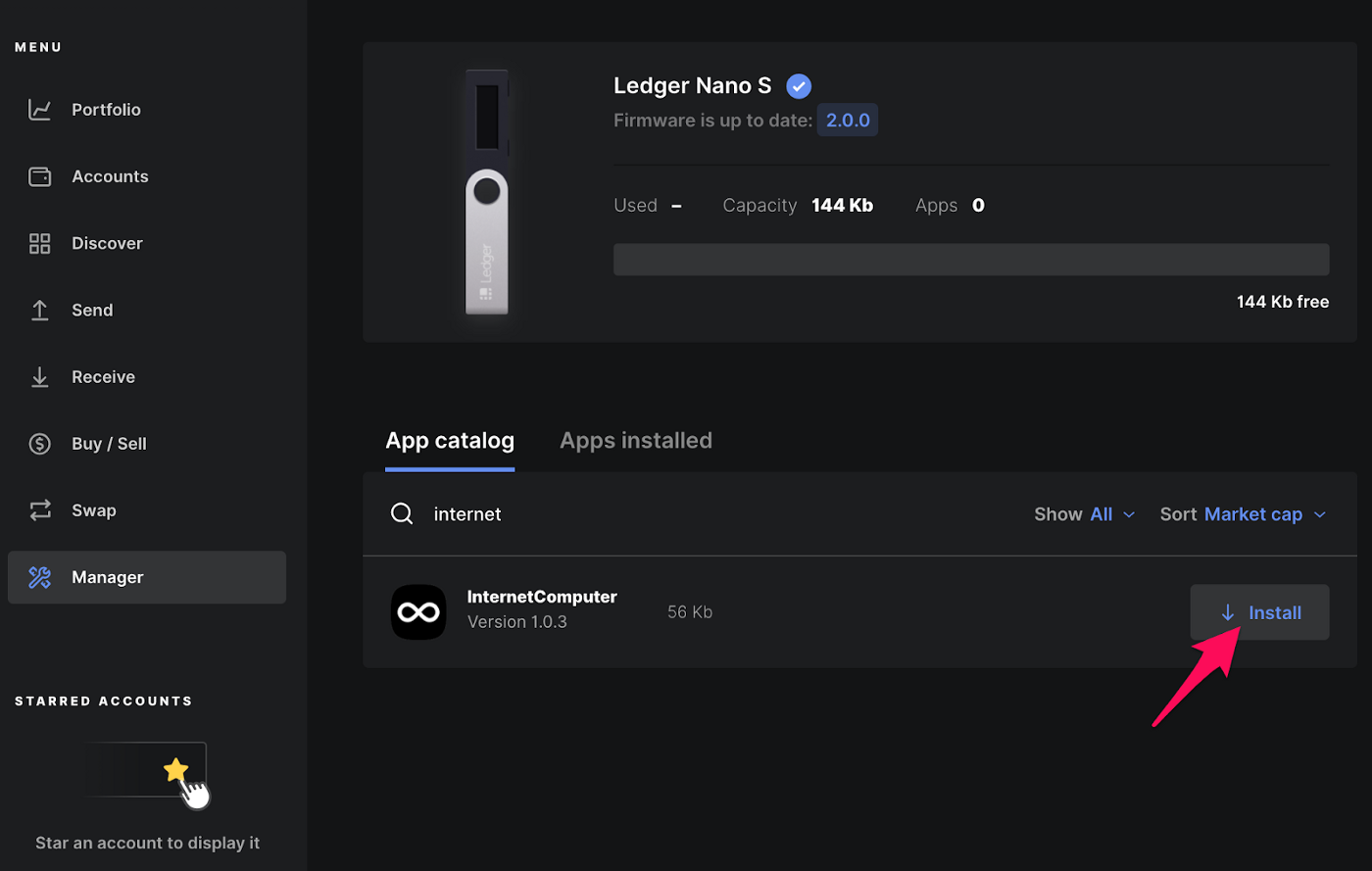Click the 144 Kb free label
Viewport: 1372px width, 871px height.
coord(1283,302)
